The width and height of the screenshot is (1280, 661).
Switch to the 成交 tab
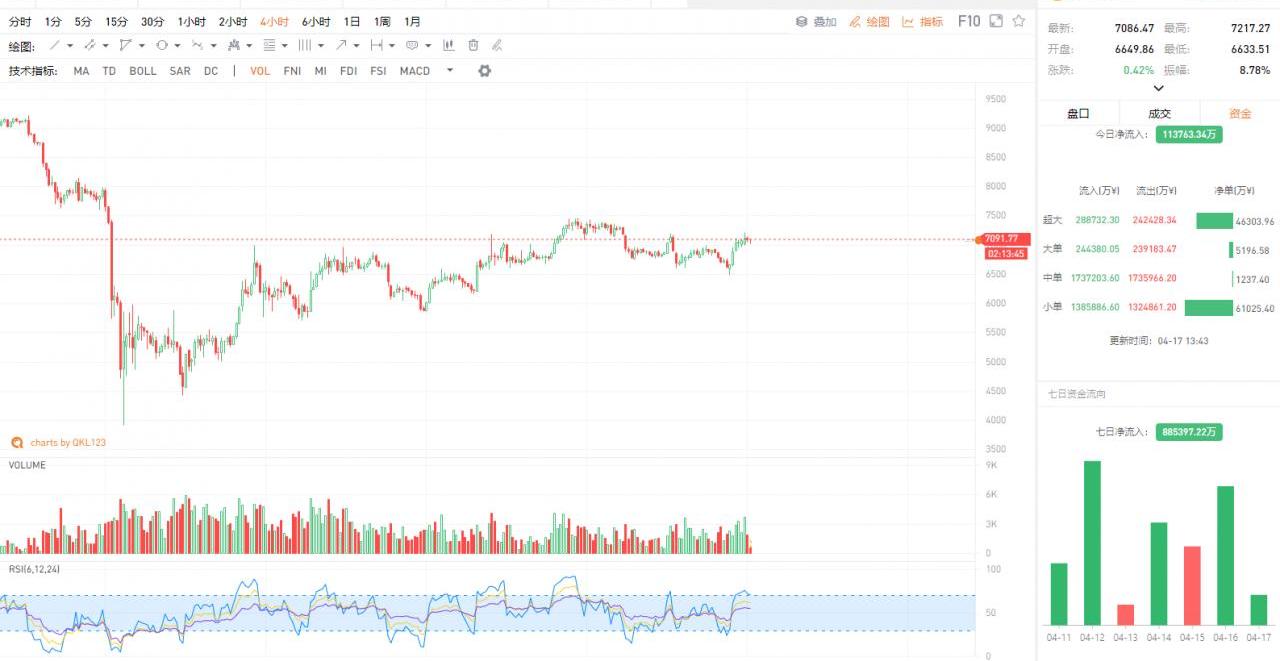pos(1159,113)
